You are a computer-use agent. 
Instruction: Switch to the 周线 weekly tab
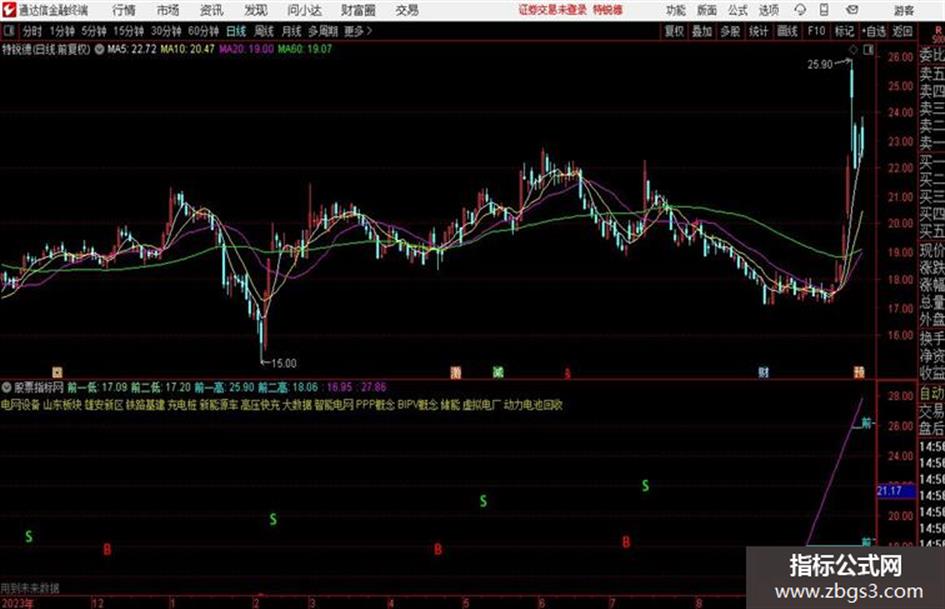click(x=263, y=31)
